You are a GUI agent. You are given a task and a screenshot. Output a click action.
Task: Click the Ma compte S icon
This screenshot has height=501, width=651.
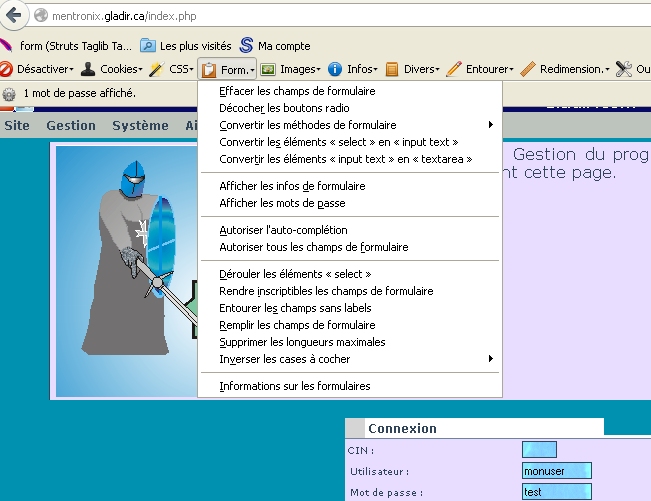pos(246,45)
